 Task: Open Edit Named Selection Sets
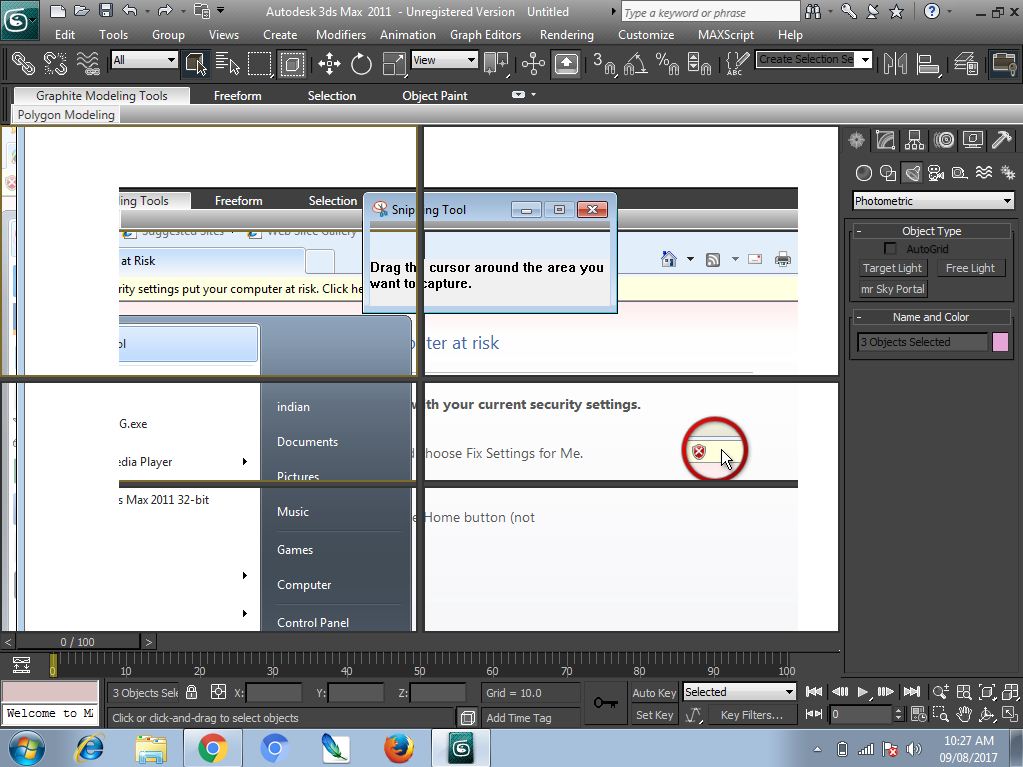click(x=738, y=63)
